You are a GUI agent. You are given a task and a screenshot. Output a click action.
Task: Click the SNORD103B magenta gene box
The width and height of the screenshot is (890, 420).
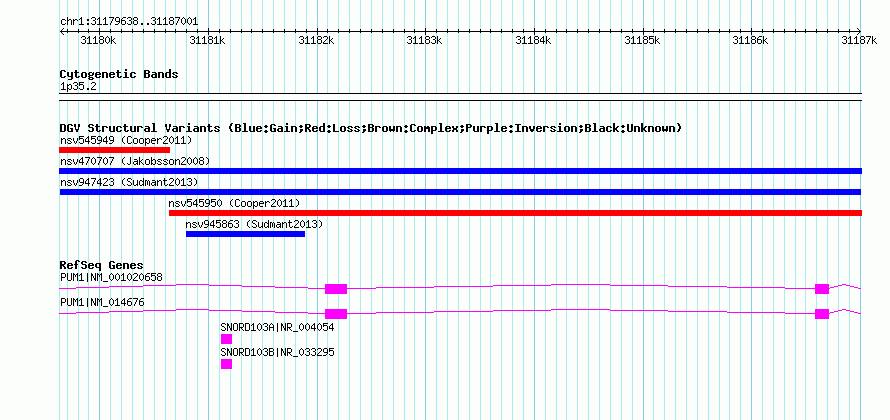tap(226, 364)
